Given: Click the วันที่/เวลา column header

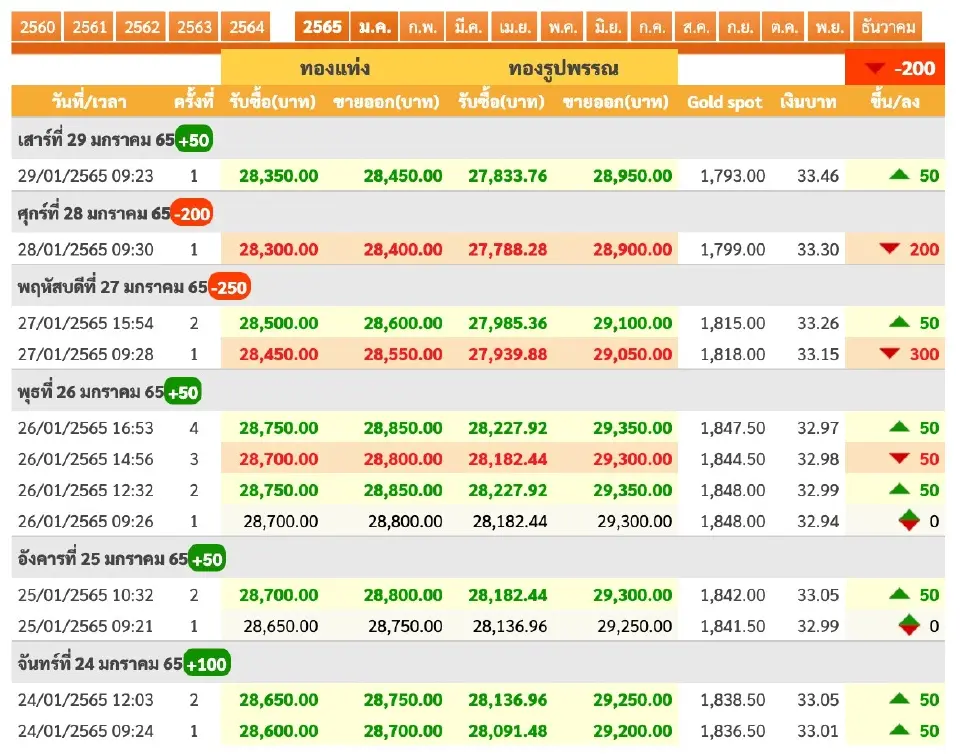Looking at the screenshot, I should [x=89, y=102].
